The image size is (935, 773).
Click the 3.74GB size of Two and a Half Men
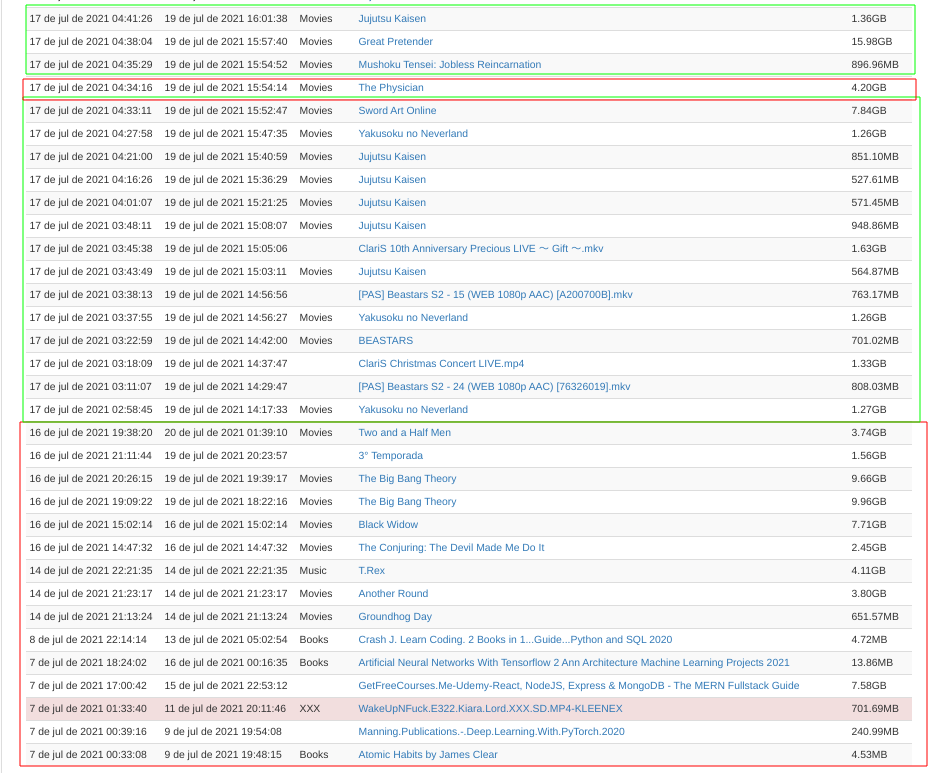click(869, 432)
